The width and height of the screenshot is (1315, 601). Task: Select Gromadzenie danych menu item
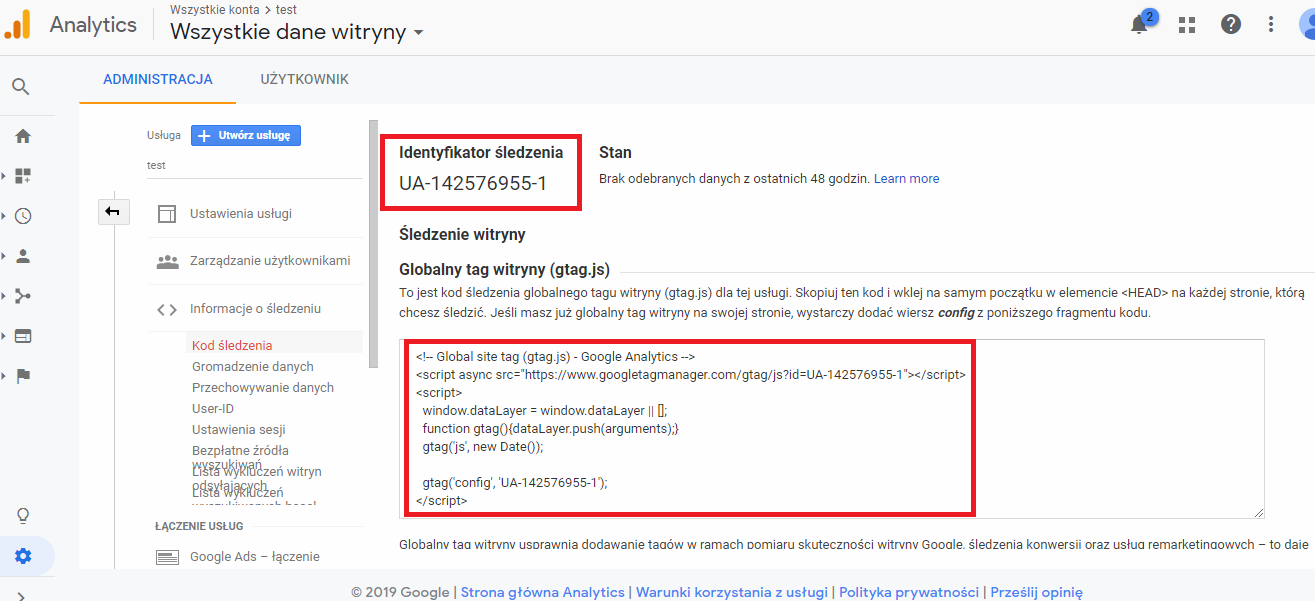253,366
